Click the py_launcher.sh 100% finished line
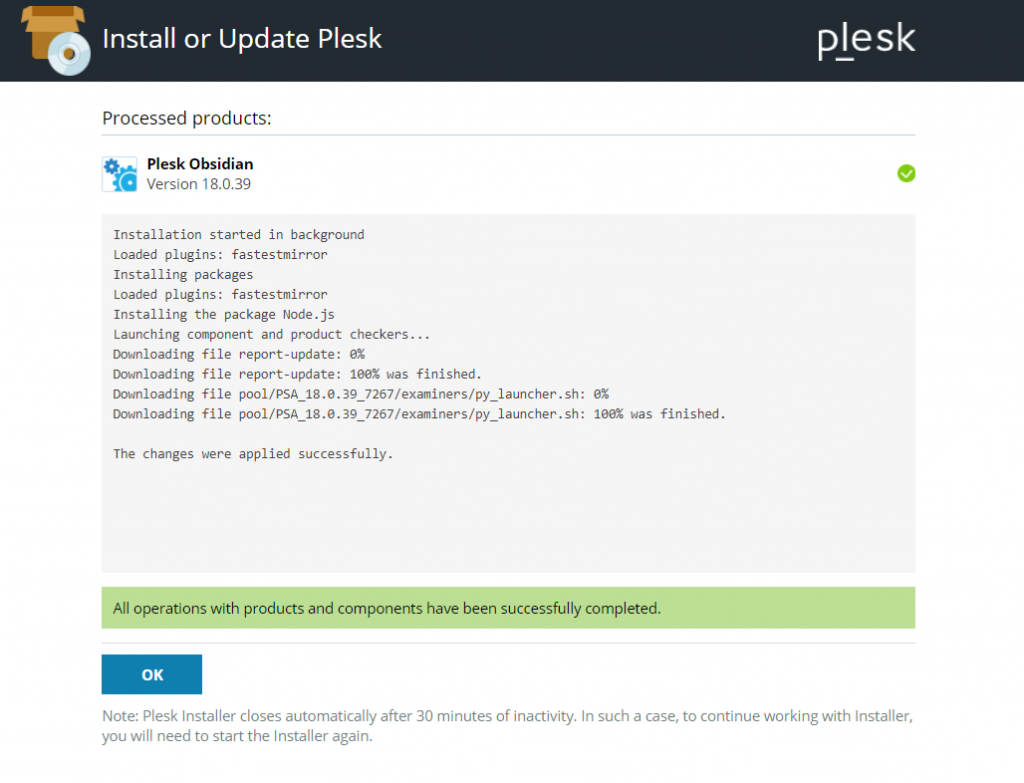1024x783 pixels. tap(419, 414)
